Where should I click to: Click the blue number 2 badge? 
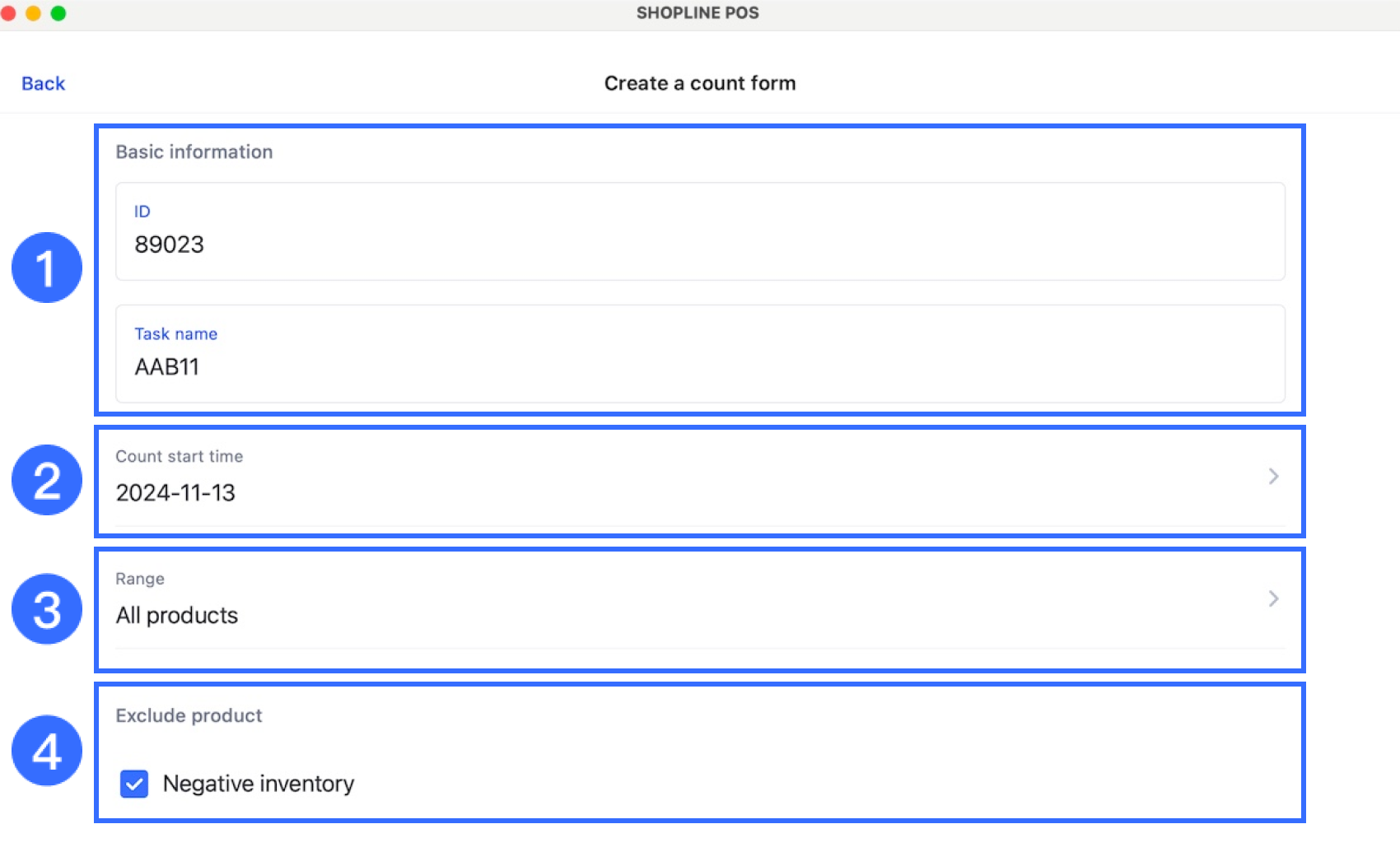click(x=47, y=480)
